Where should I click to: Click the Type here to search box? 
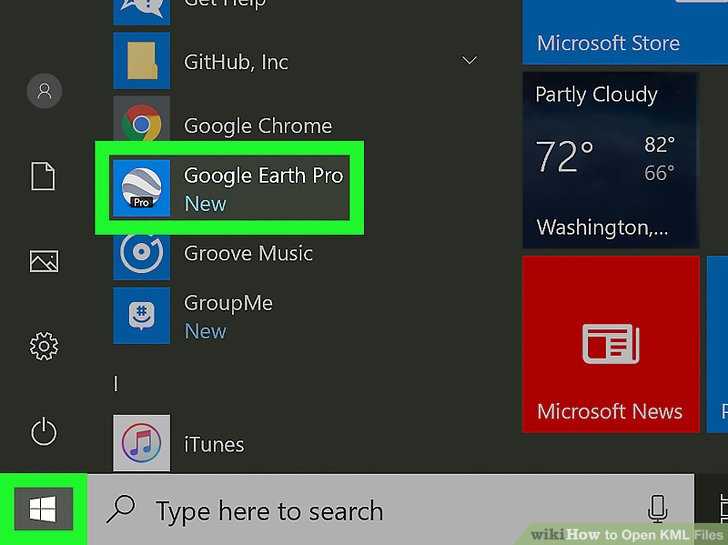[391, 509]
